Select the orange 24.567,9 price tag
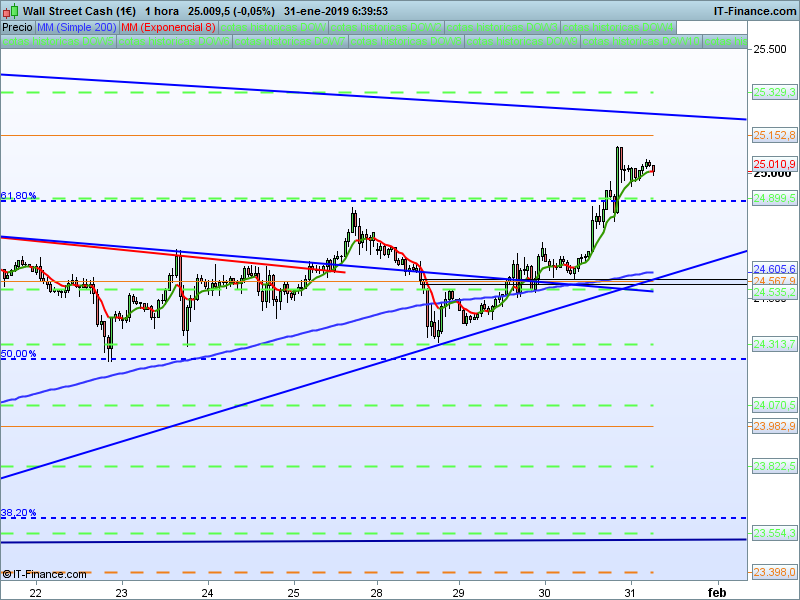 point(774,281)
